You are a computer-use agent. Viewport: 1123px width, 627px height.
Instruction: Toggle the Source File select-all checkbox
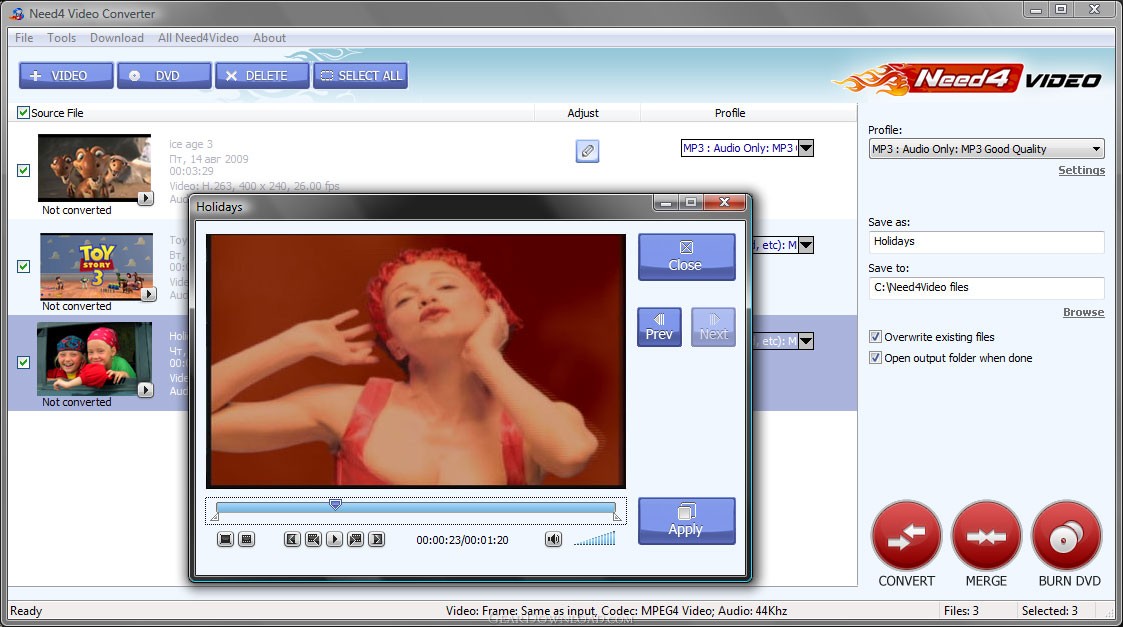tap(24, 113)
